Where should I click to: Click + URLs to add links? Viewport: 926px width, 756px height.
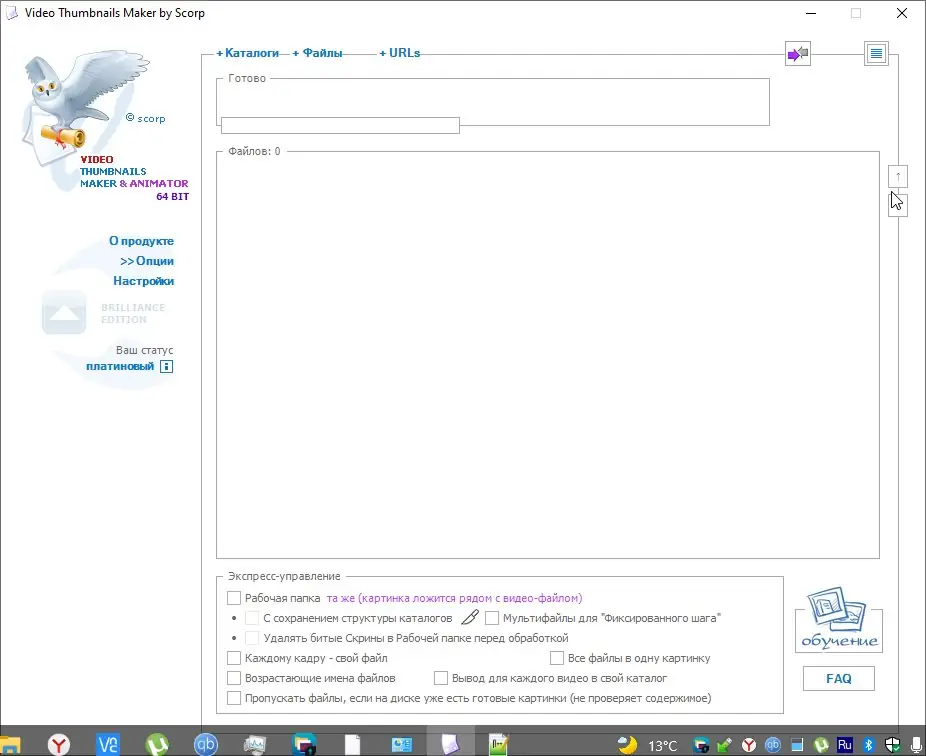[400, 53]
